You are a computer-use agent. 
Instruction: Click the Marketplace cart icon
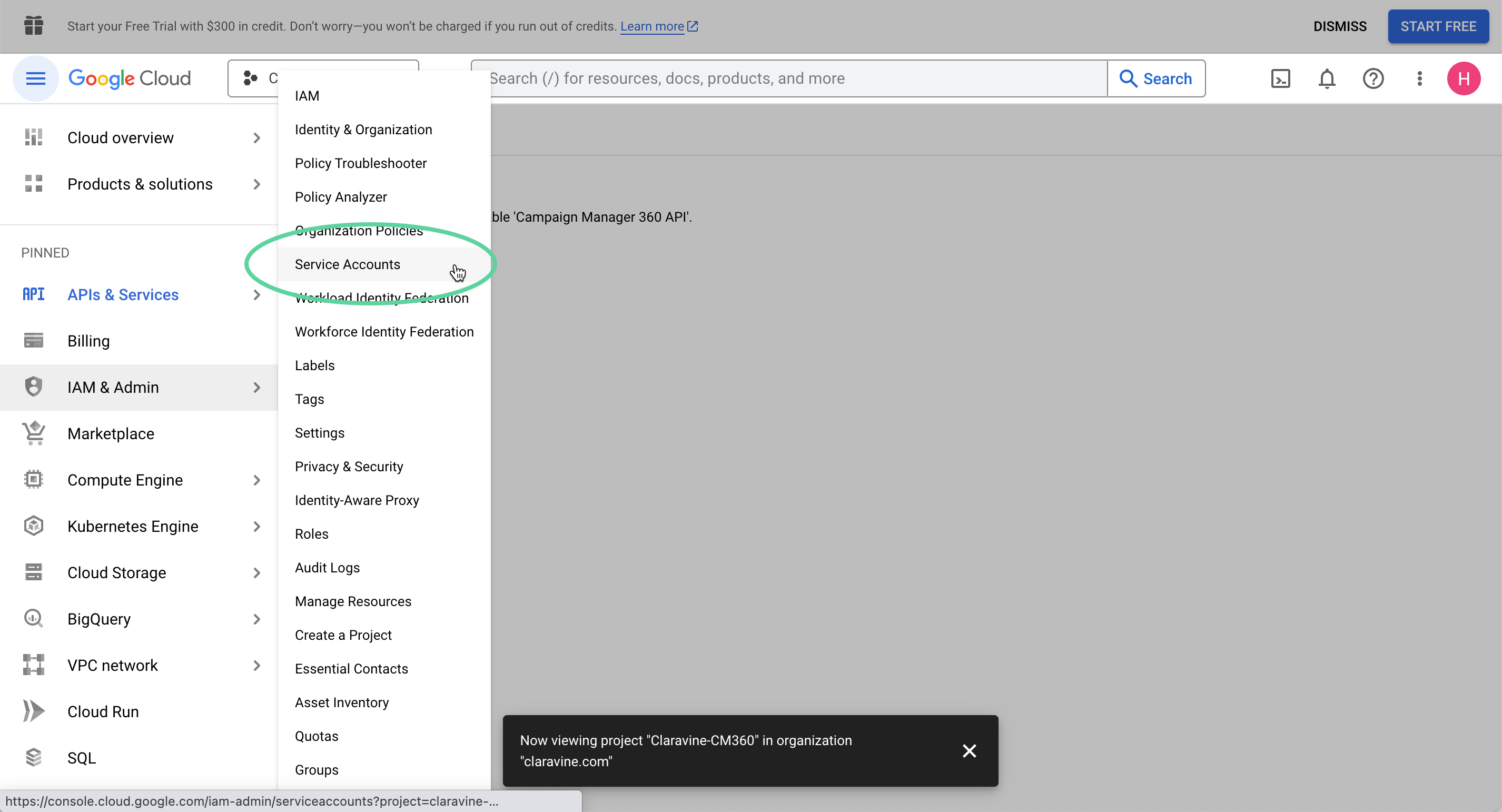34,433
